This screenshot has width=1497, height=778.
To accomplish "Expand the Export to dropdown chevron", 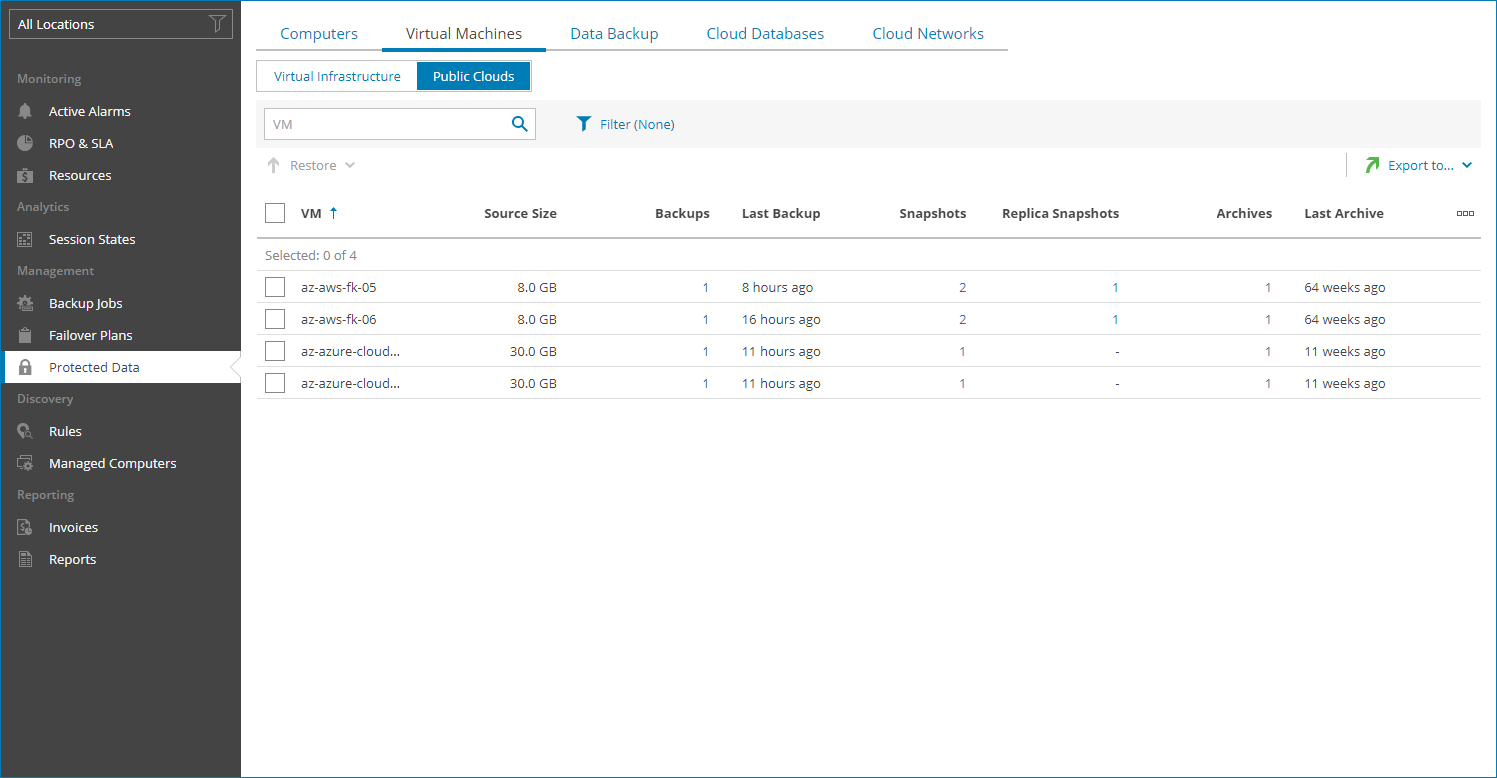I will point(1467,165).
